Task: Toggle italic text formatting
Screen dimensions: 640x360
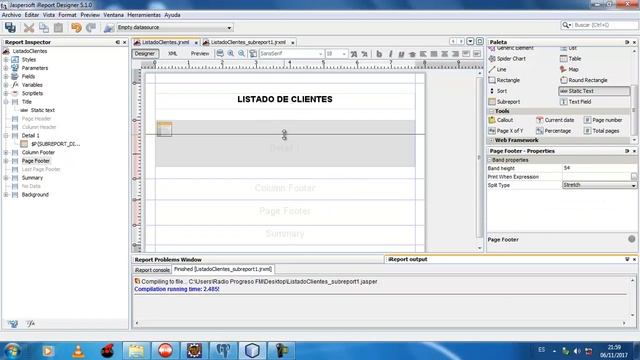Action: pyautogui.click(x=390, y=53)
